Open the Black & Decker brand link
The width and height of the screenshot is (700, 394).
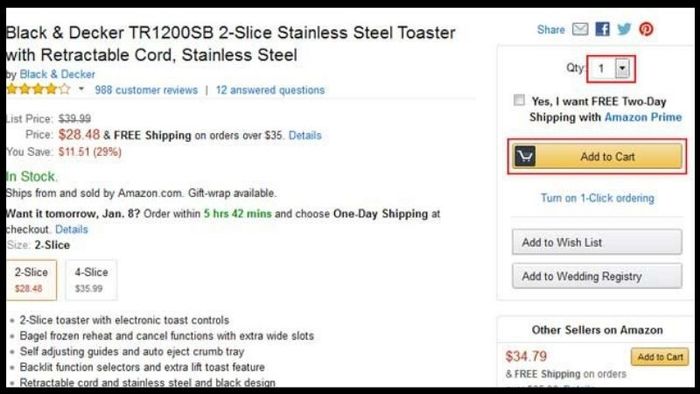tap(57, 74)
